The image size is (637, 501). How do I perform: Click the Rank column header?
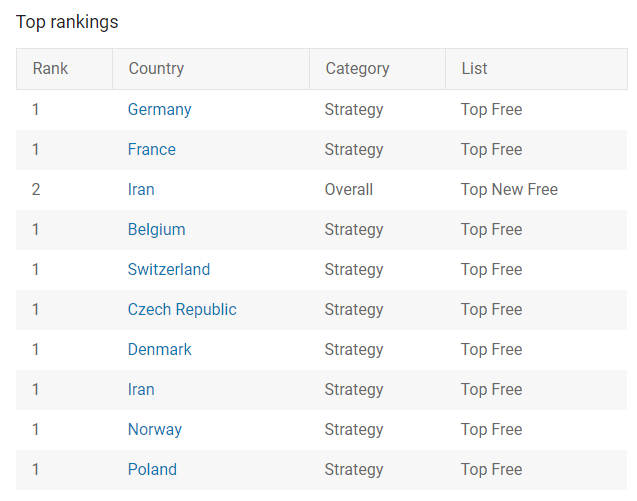click(x=50, y=69)
